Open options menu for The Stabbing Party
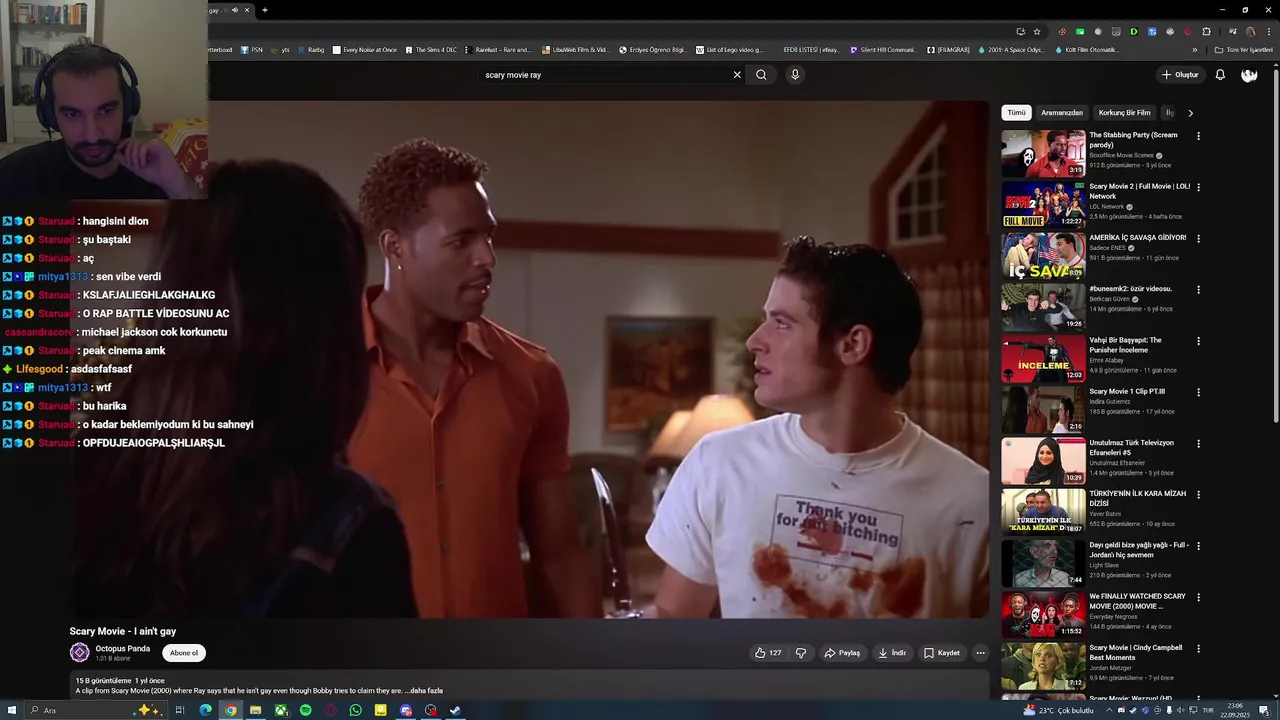 click(1199, 136)
